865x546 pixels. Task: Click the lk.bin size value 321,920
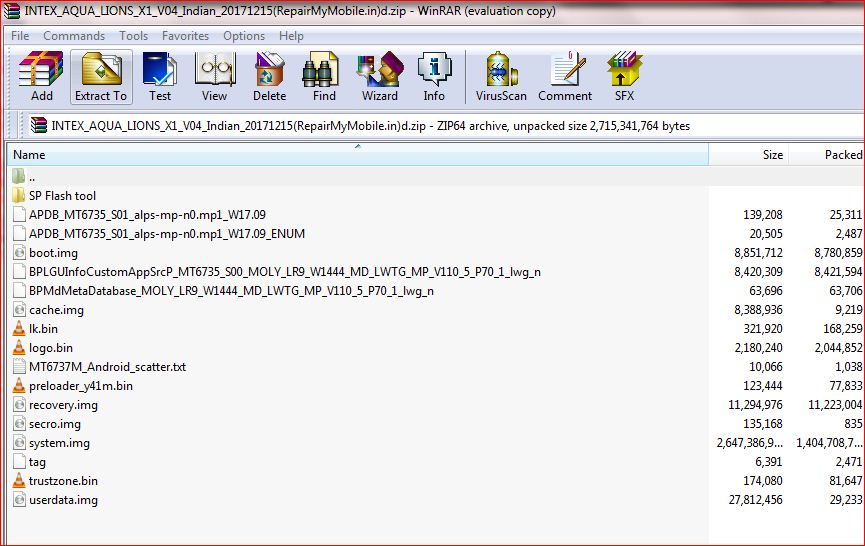coord(763,329)
